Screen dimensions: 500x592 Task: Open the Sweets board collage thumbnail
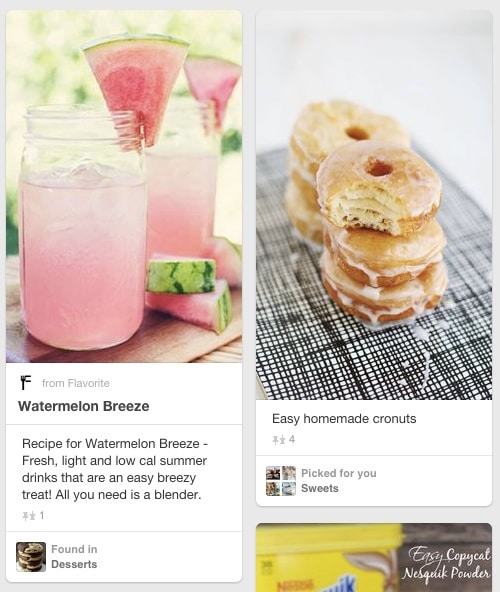pyautogui.click(x=281, y=481)
